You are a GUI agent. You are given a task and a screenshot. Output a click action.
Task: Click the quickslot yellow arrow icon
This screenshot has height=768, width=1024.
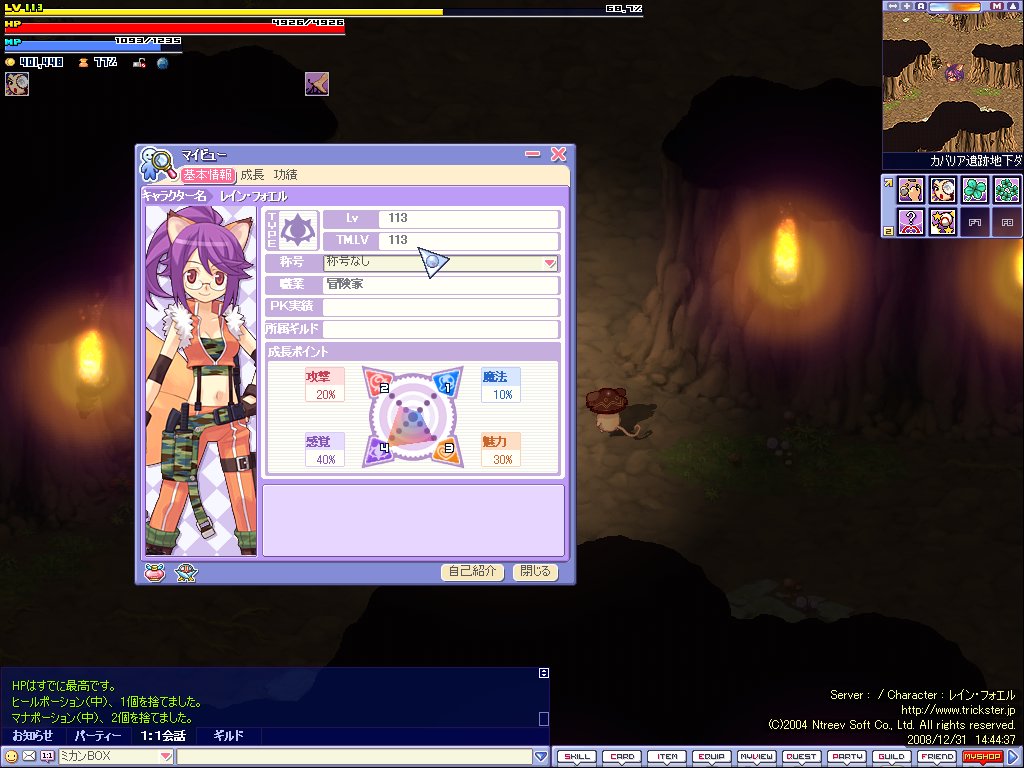tap(888, 183)
